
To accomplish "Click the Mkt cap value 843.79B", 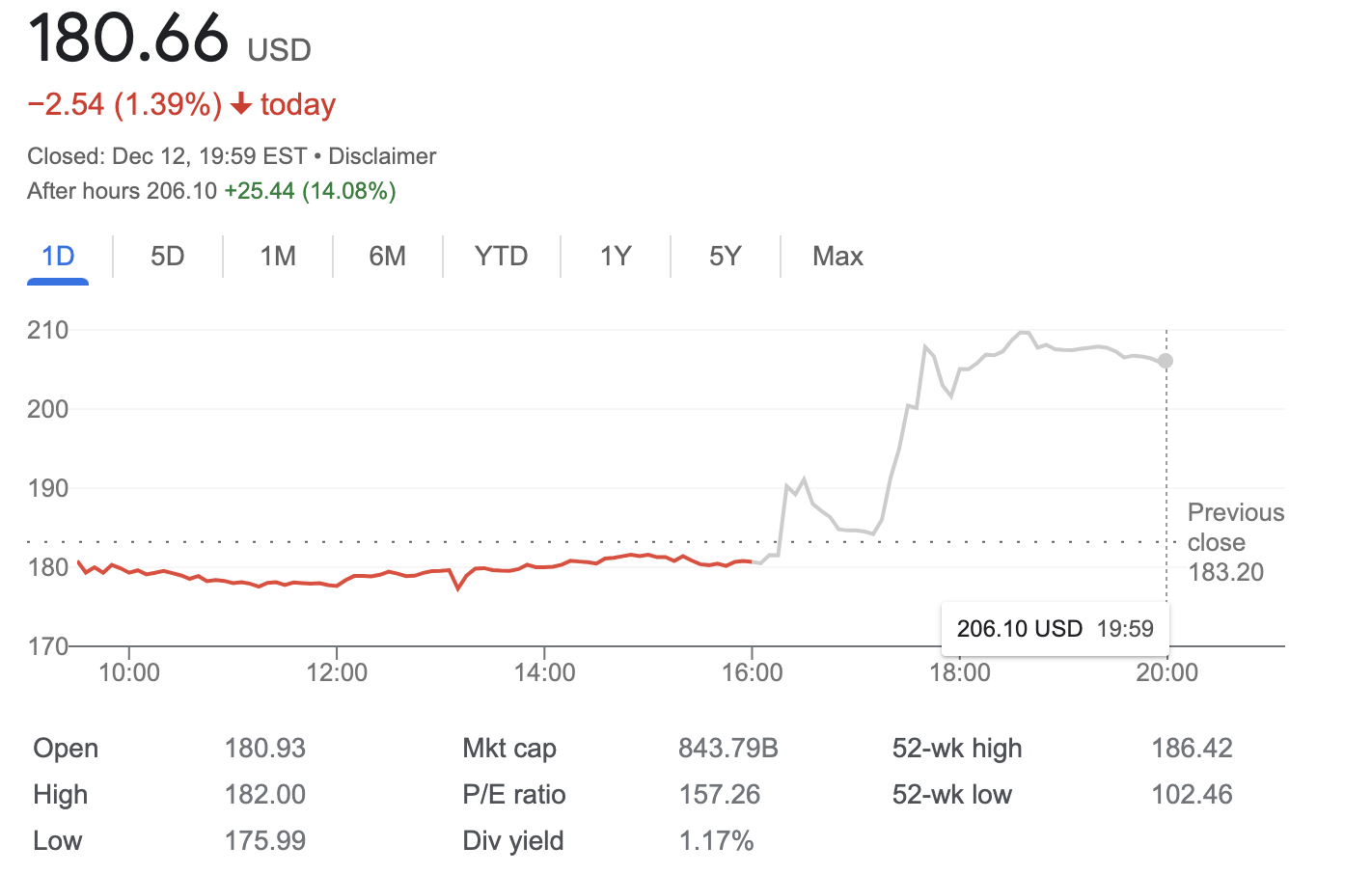I will pos(727,749).
